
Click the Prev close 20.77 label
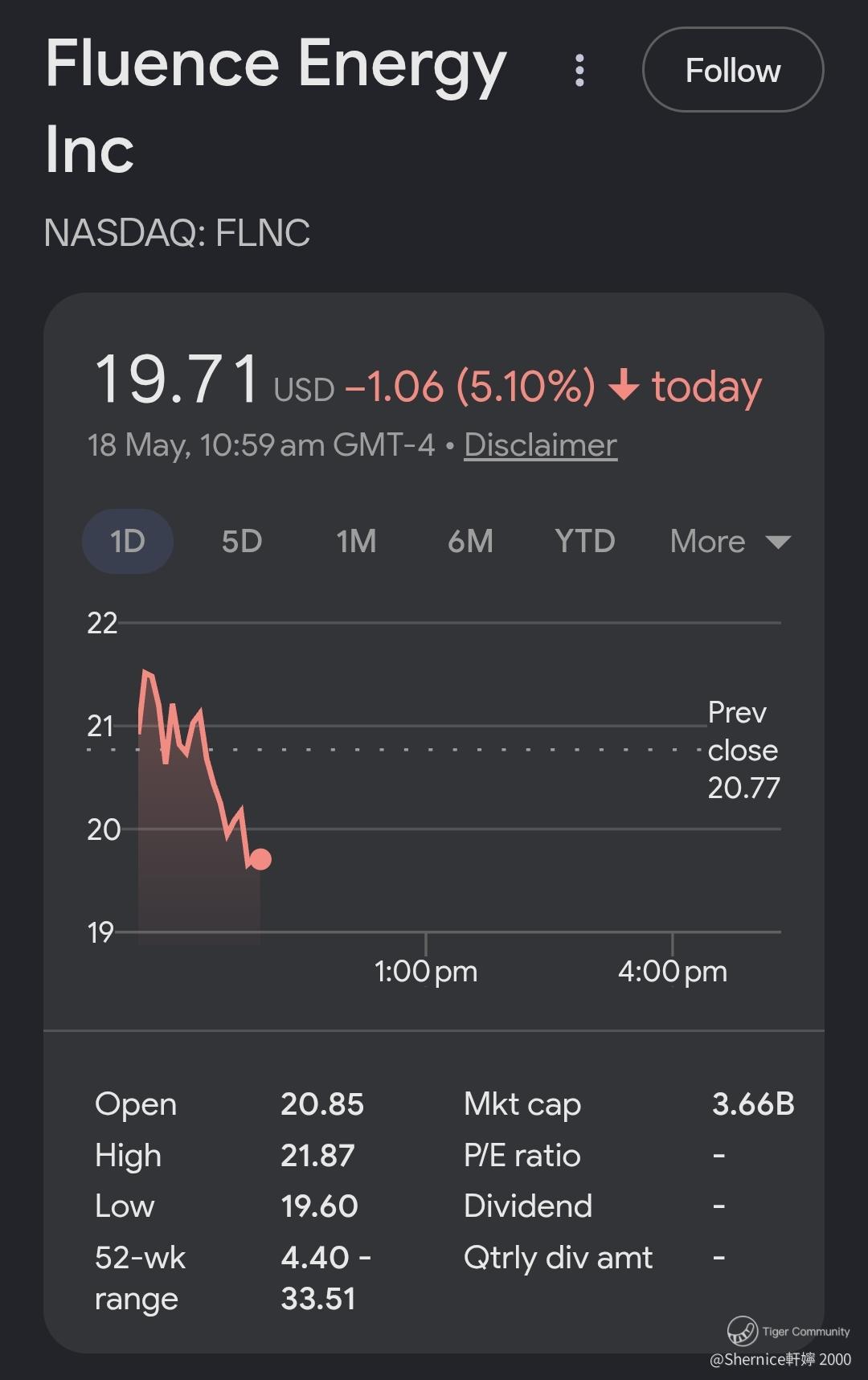coord(743,750)
